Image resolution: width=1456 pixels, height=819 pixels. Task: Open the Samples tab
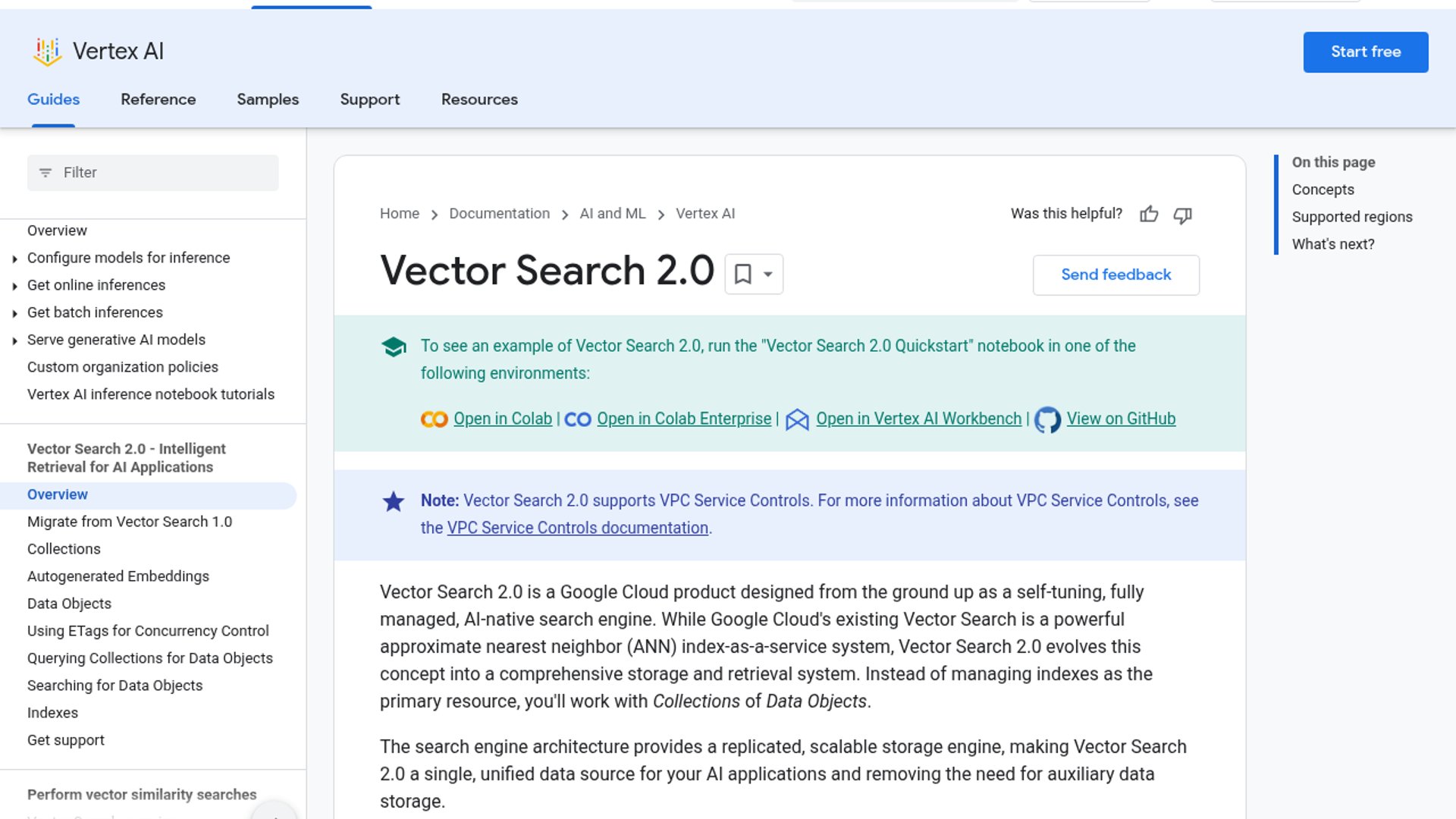point(268,99)
